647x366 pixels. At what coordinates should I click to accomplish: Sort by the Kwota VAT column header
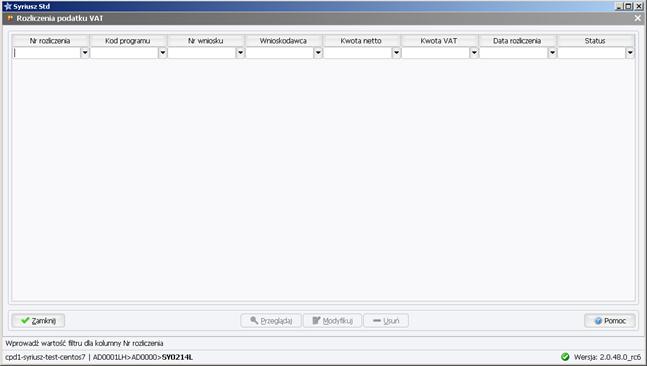click(439, 41)
